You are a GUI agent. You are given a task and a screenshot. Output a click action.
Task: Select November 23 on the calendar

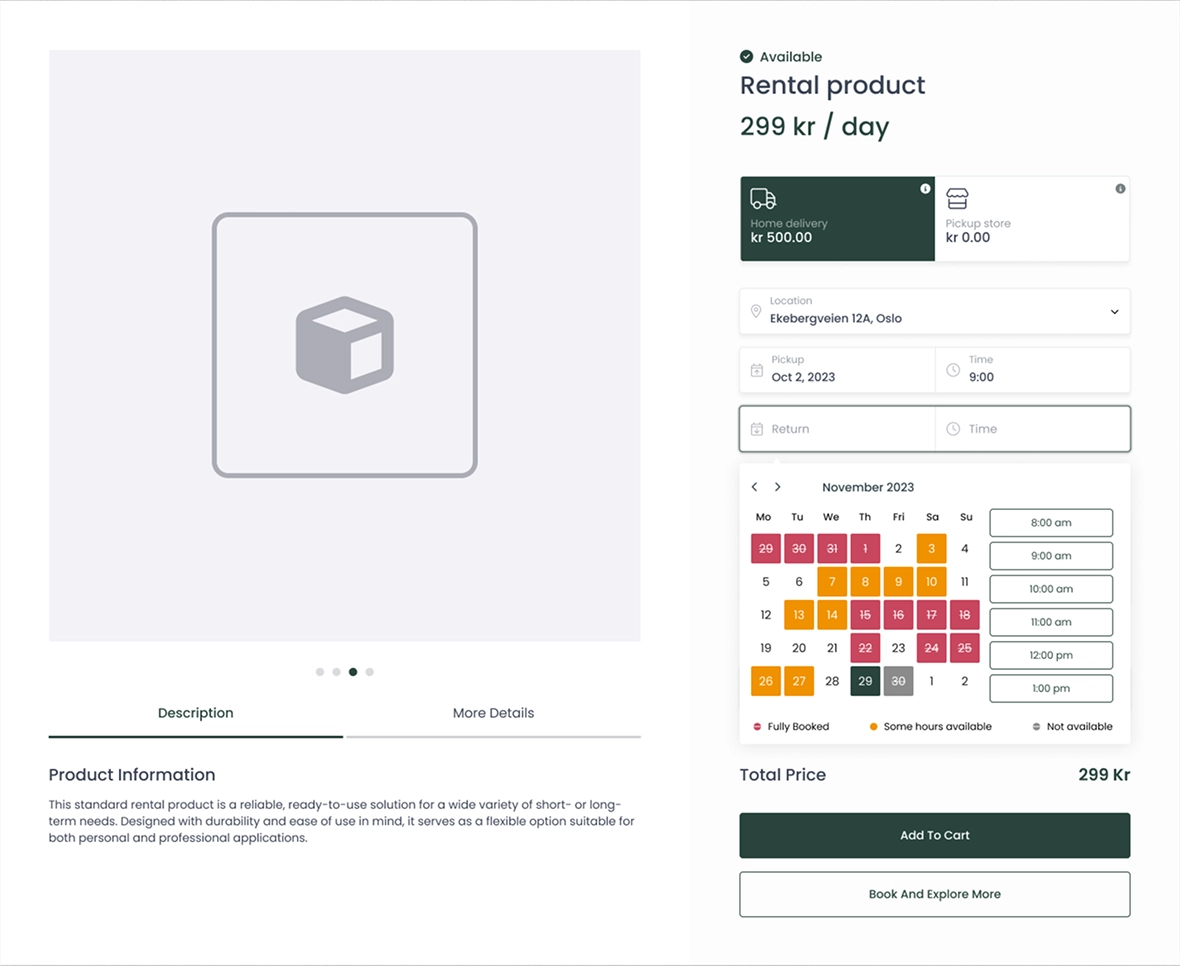899,648
